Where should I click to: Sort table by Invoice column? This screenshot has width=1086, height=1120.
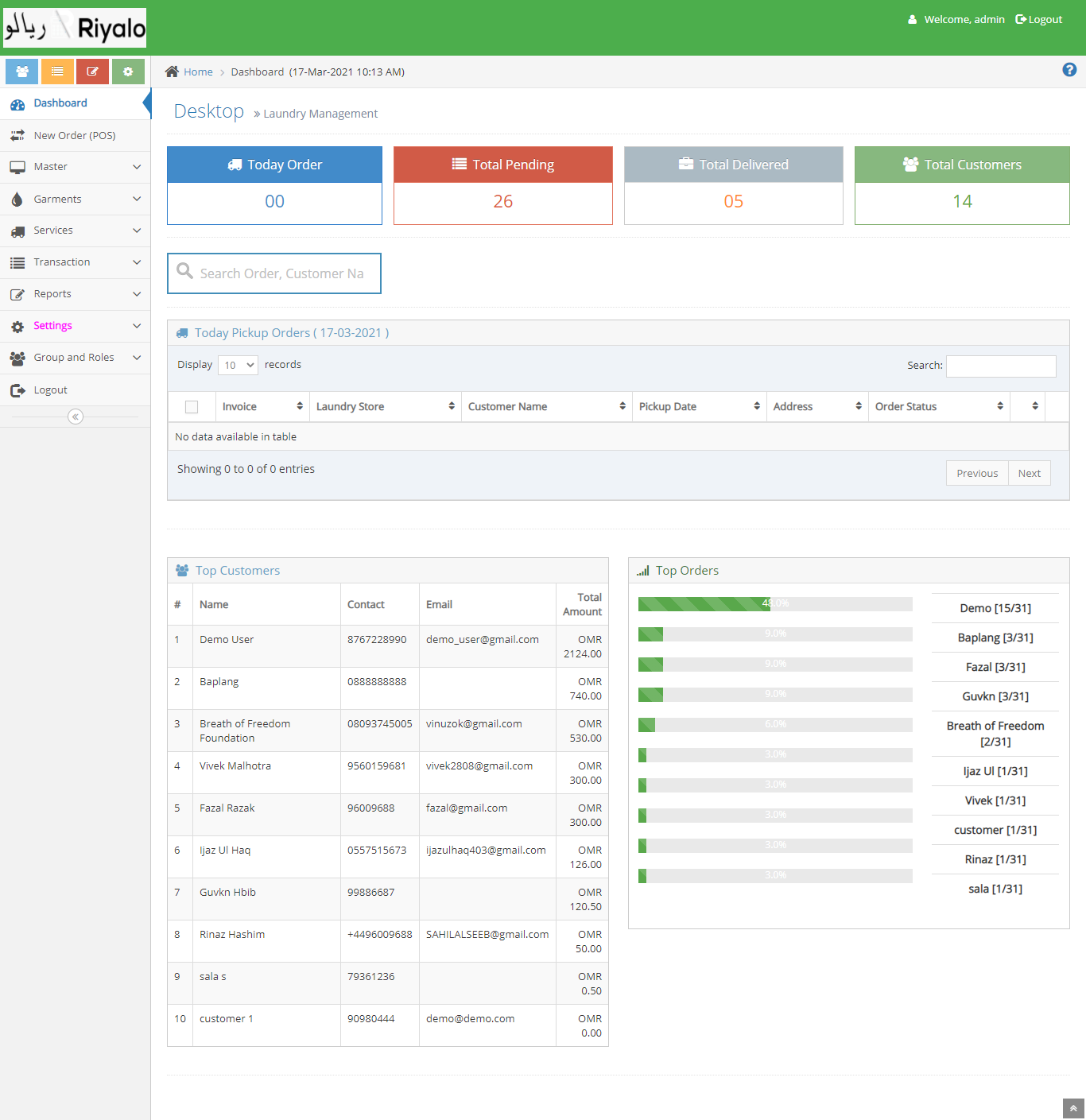[x=262, y=407]
